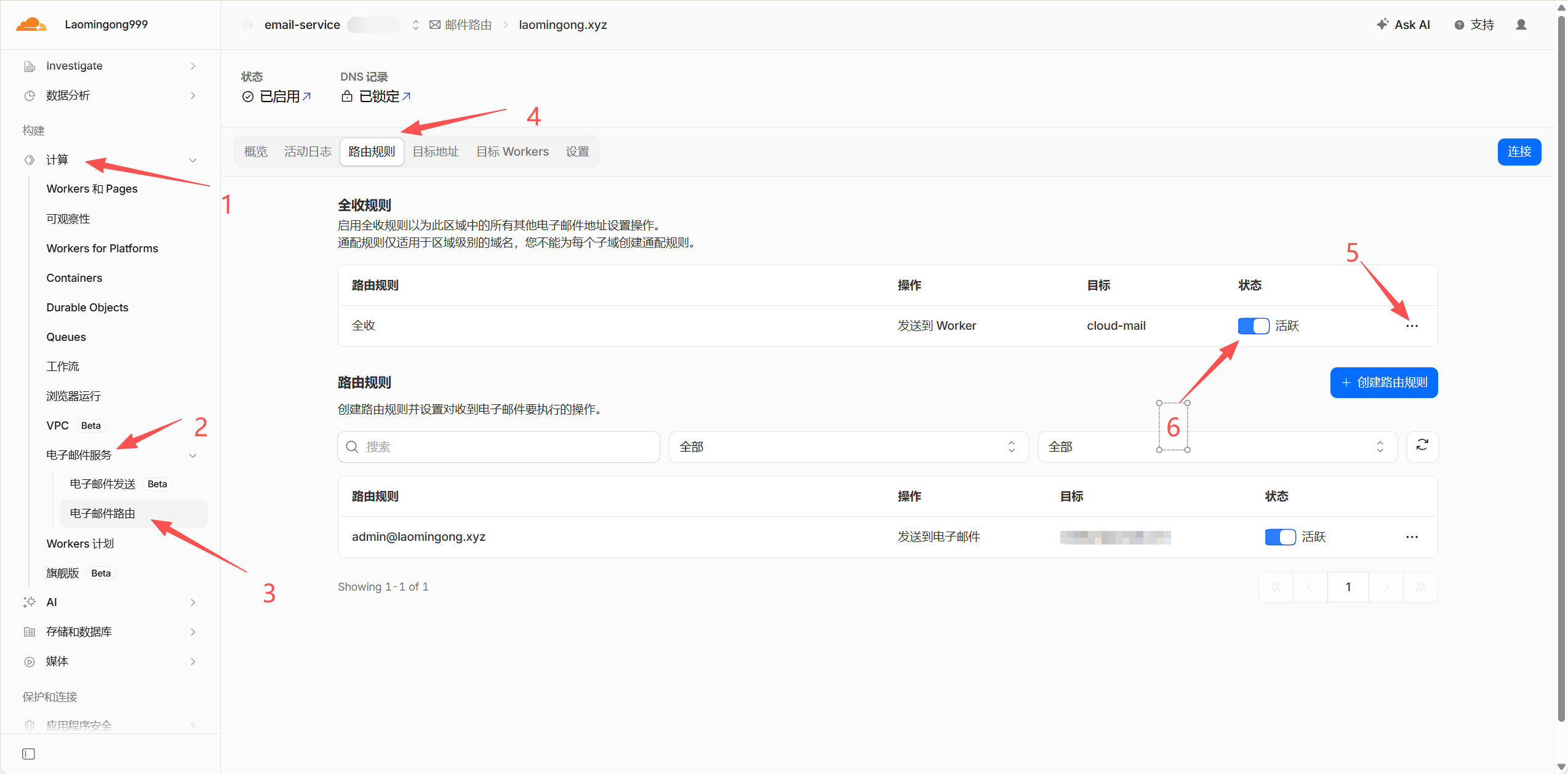Expand the AI section chevron

point(193,602)
